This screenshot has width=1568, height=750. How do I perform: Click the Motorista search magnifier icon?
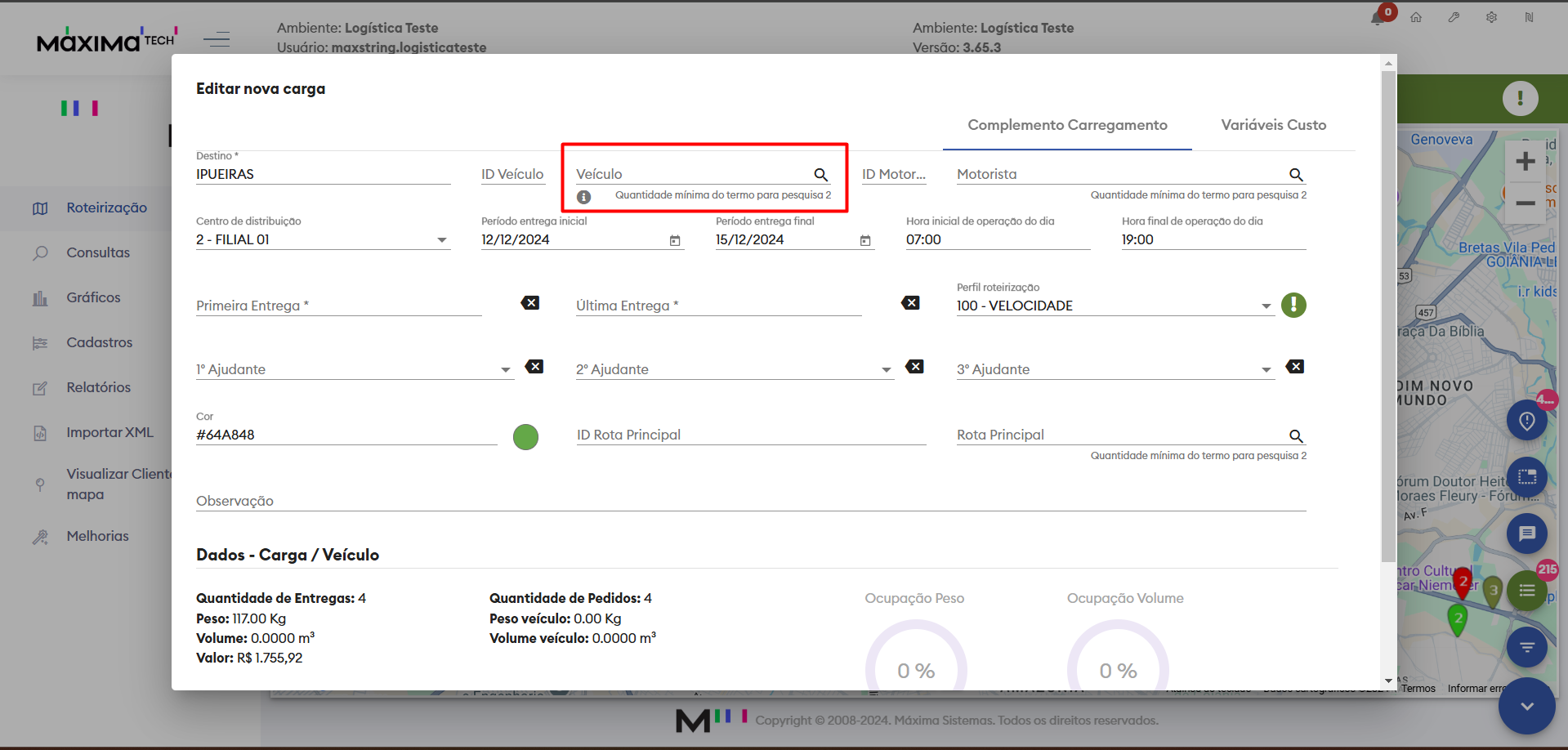pos(1295,175)
